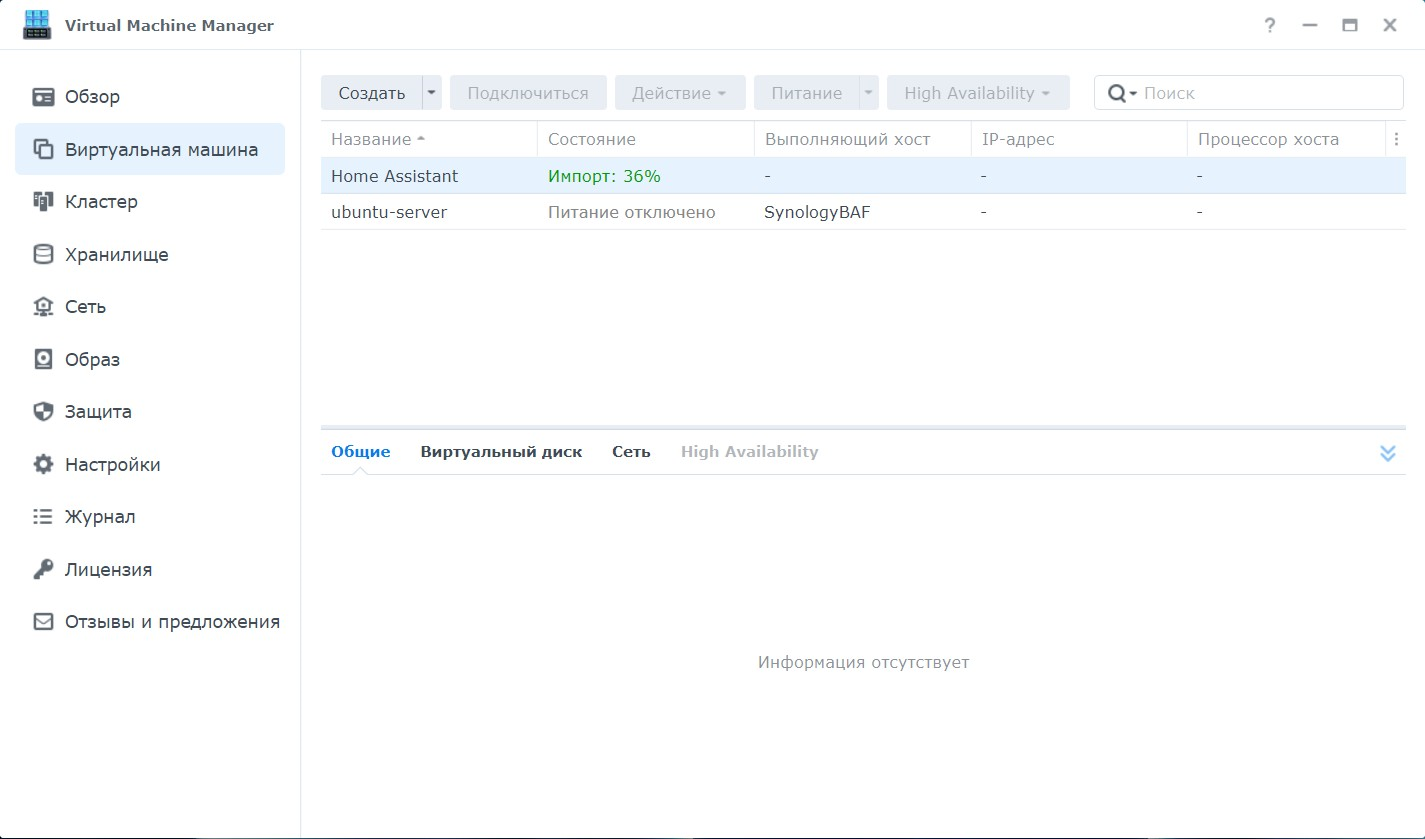Click the Процессор хоста column header
The height and width of the screenshot is (839, 1425).
point(1287,139)
